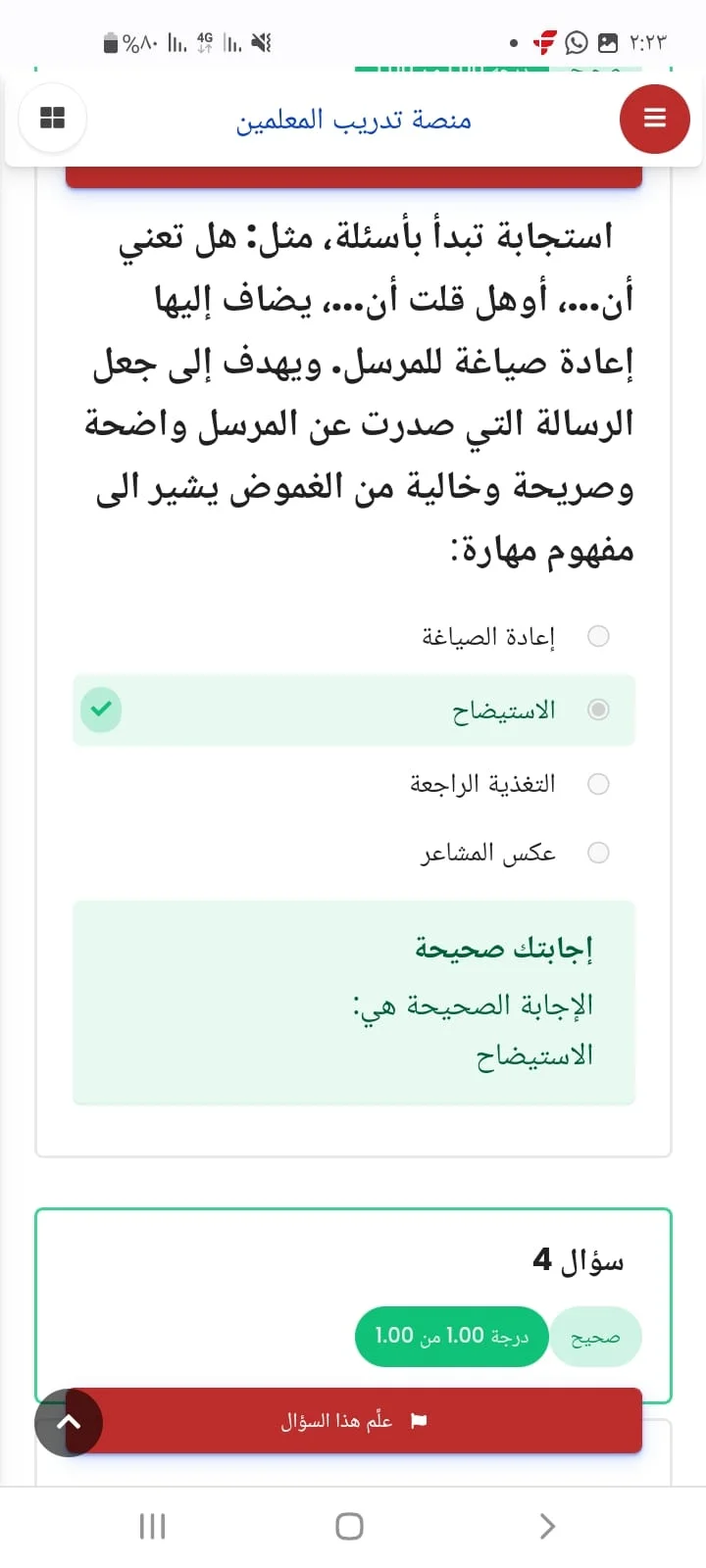Tap the muted sound icon in status bar
The image size is (706, 1568).
(x=261, y=43)
